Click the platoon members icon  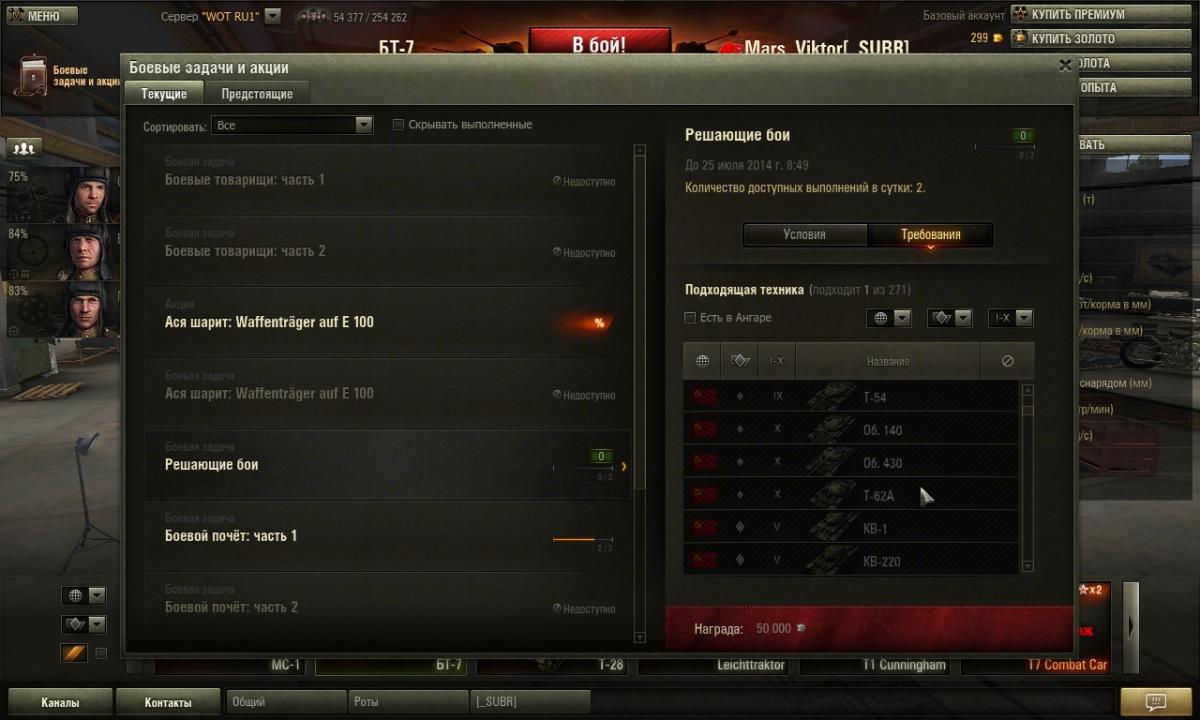[24, 148]
